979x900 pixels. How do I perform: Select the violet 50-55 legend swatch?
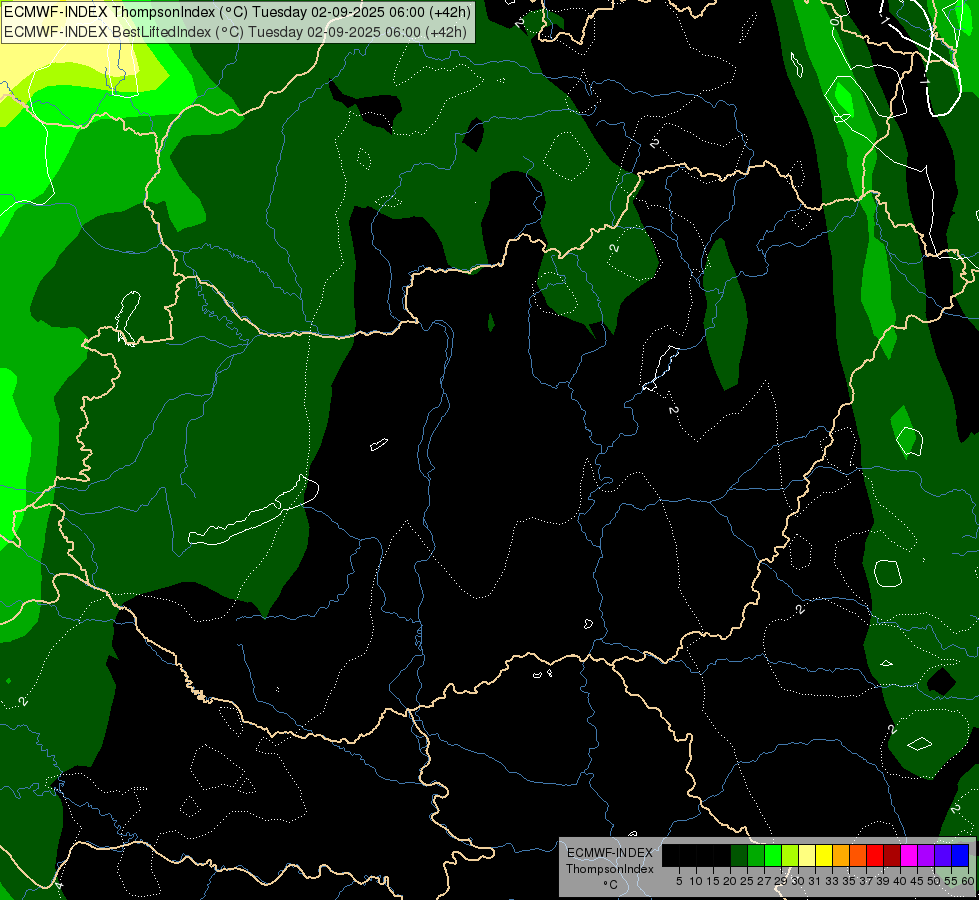[943, 855]
